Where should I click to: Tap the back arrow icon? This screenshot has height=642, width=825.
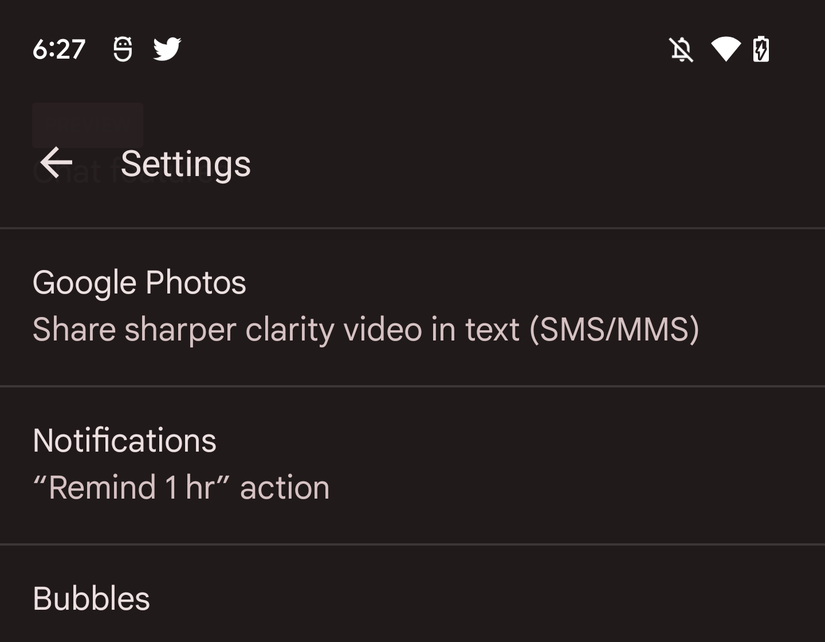(56, 163)
